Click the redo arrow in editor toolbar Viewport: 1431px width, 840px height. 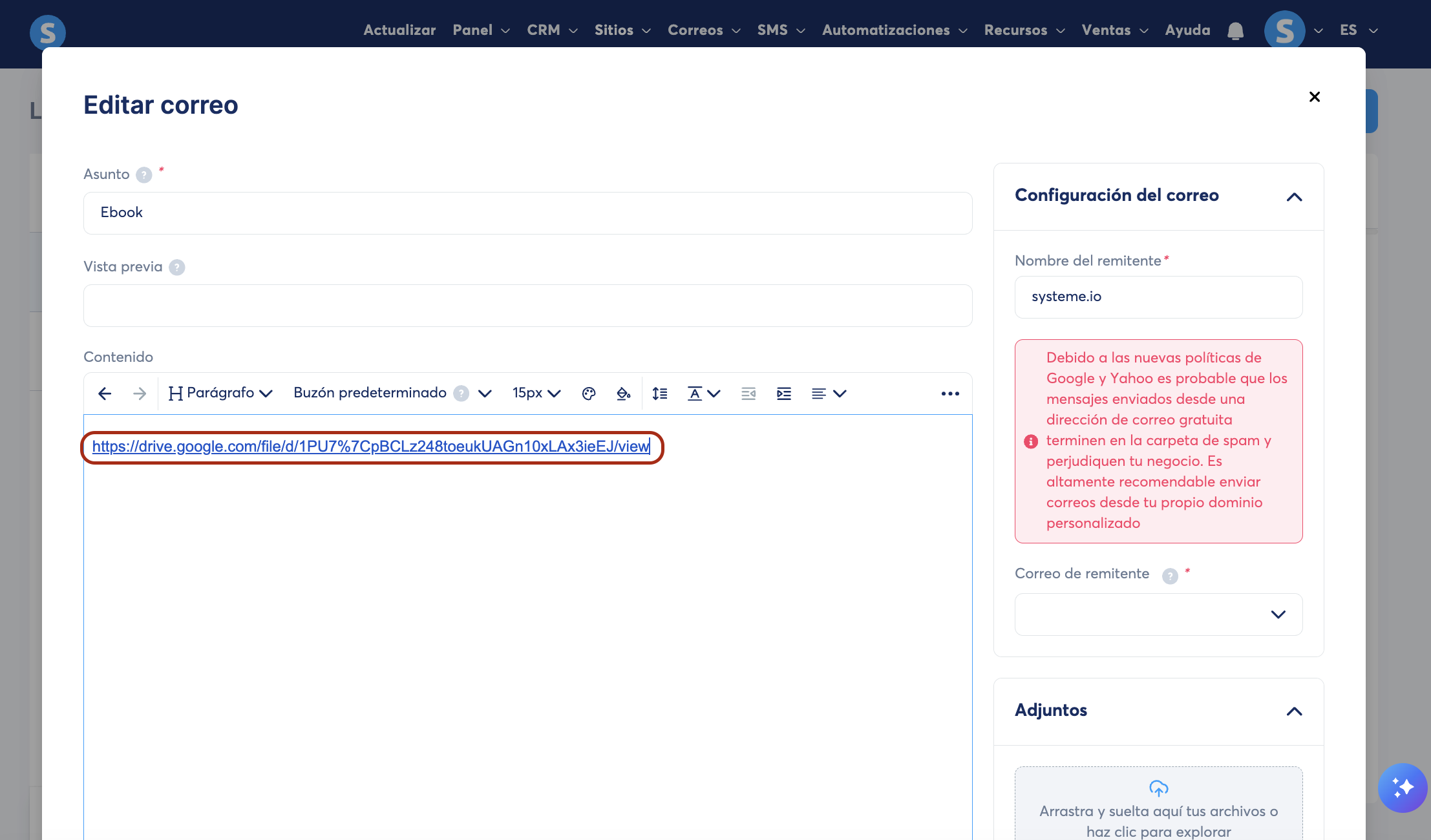tap(140, 394)
